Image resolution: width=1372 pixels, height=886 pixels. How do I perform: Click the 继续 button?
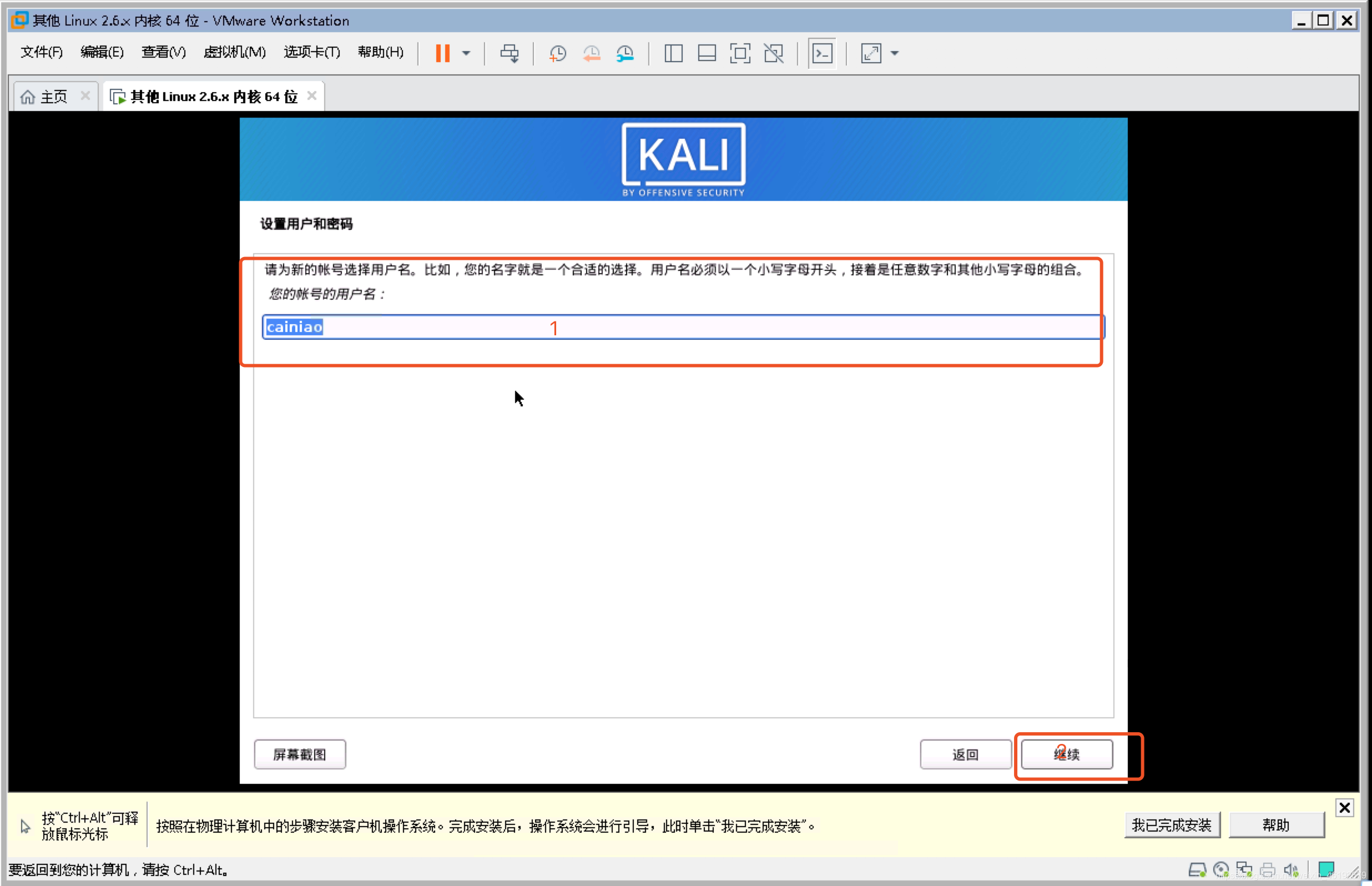coord(1067,754)
